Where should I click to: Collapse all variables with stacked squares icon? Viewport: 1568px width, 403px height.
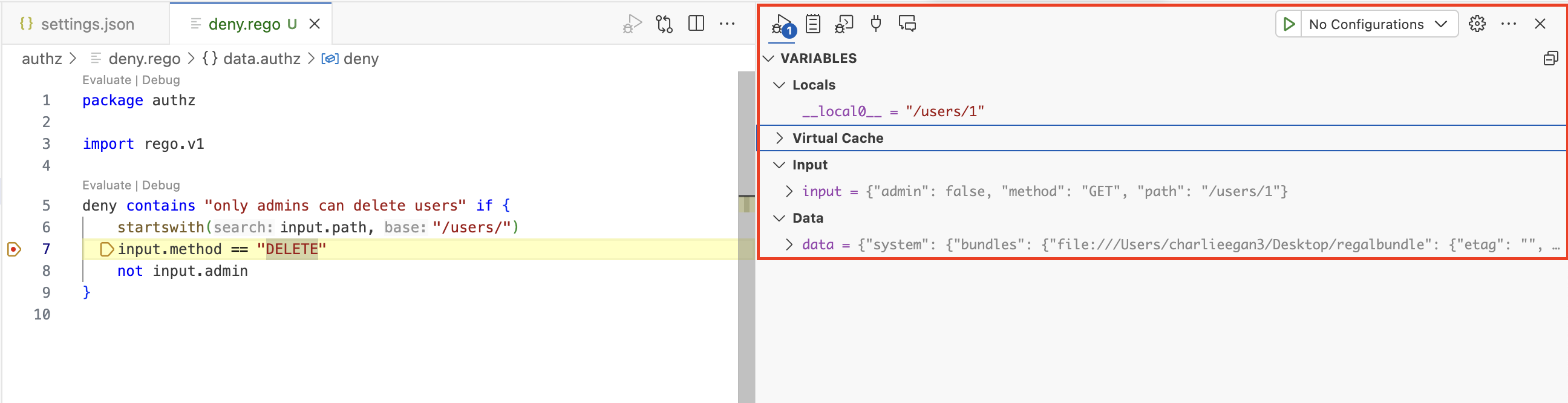coord(1550,59)
